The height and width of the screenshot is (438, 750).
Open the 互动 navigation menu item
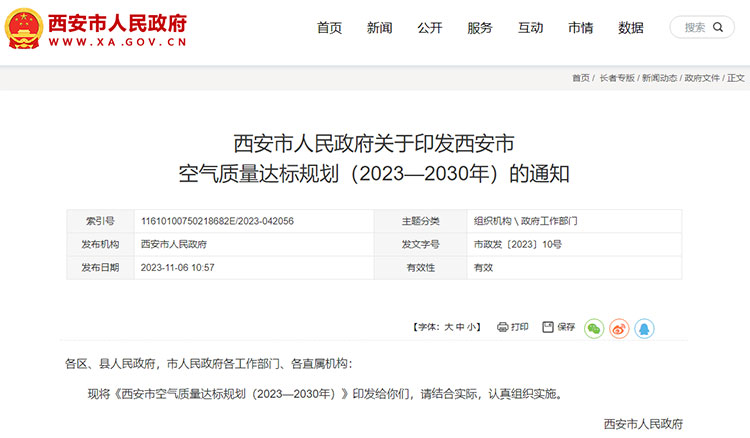pyautogui.click(x=530, y=28)
